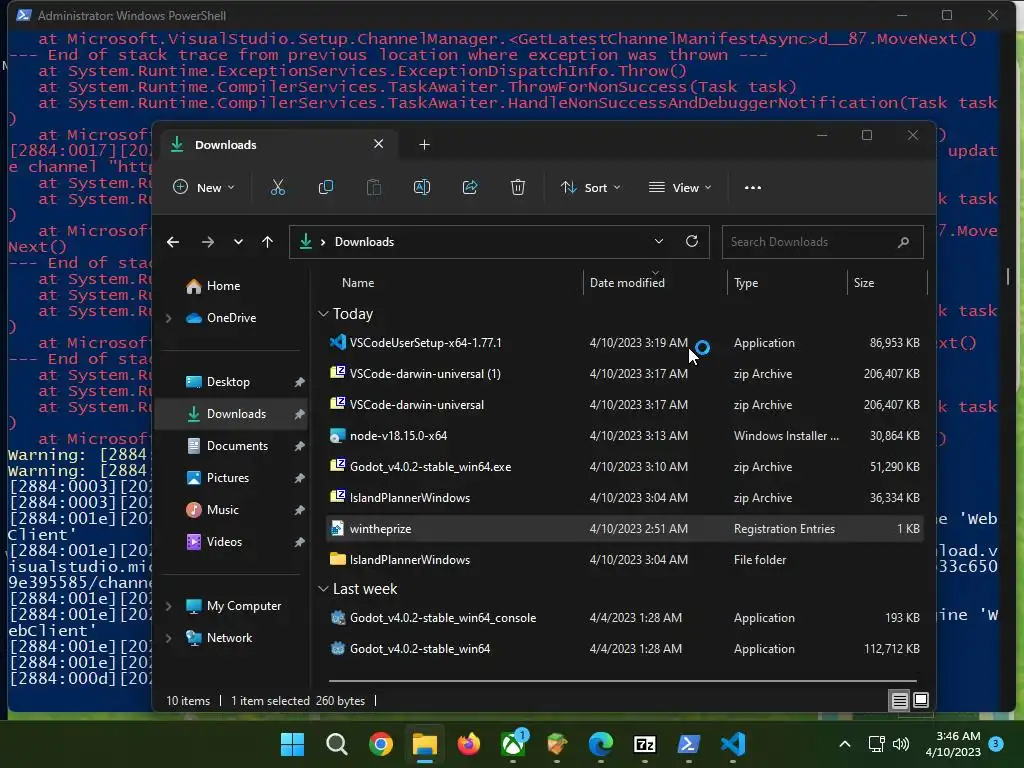1024x768 pixels.
Task: Open taskbar Search
Action: [x=336, y=744]
